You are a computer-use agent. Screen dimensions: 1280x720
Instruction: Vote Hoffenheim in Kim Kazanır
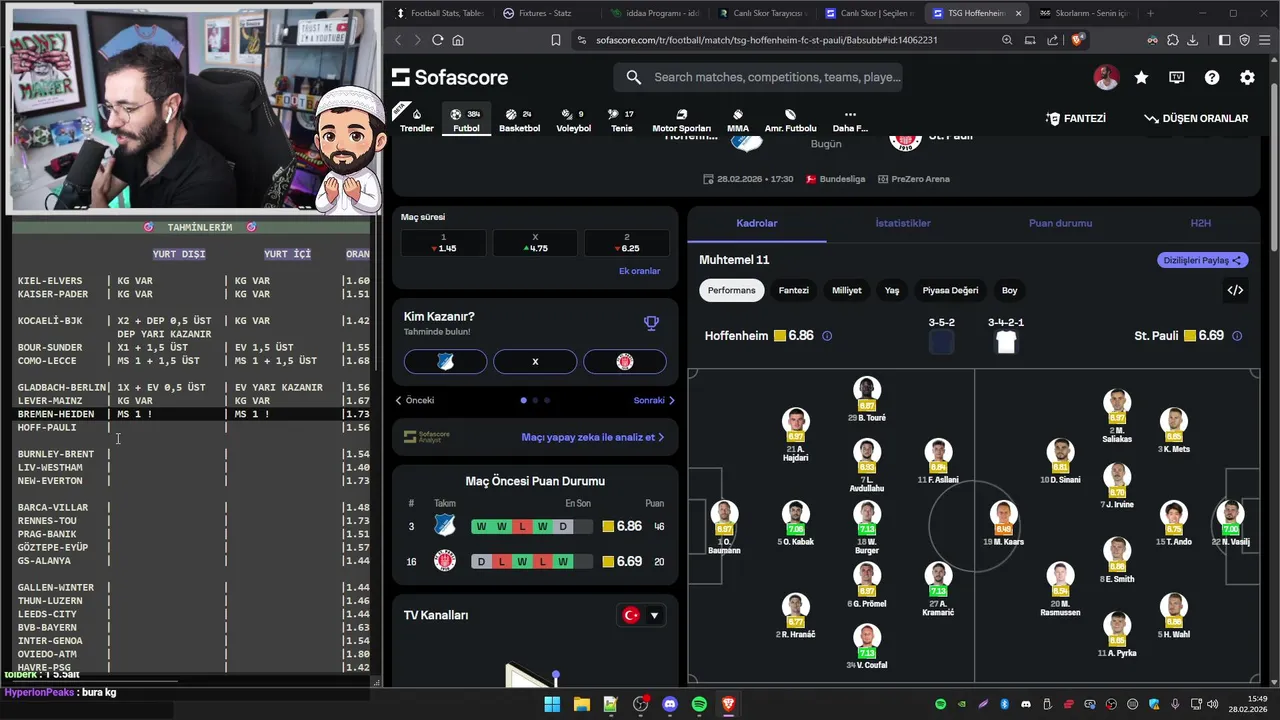click(x=445, y=361)
